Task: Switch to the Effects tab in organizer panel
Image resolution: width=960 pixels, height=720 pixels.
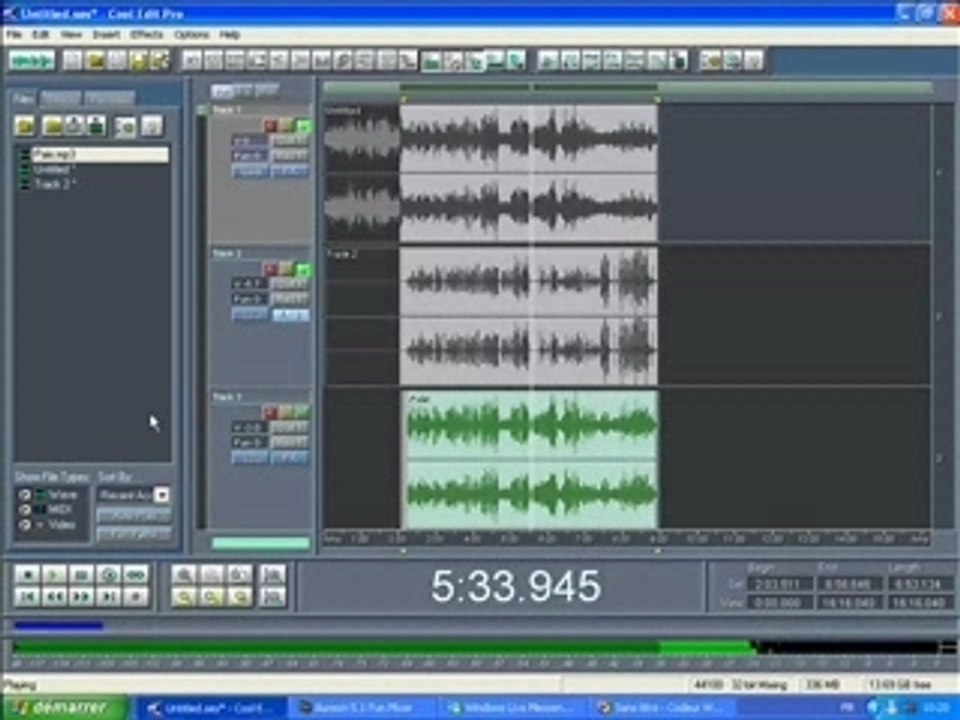Action: tap(61, 99)
